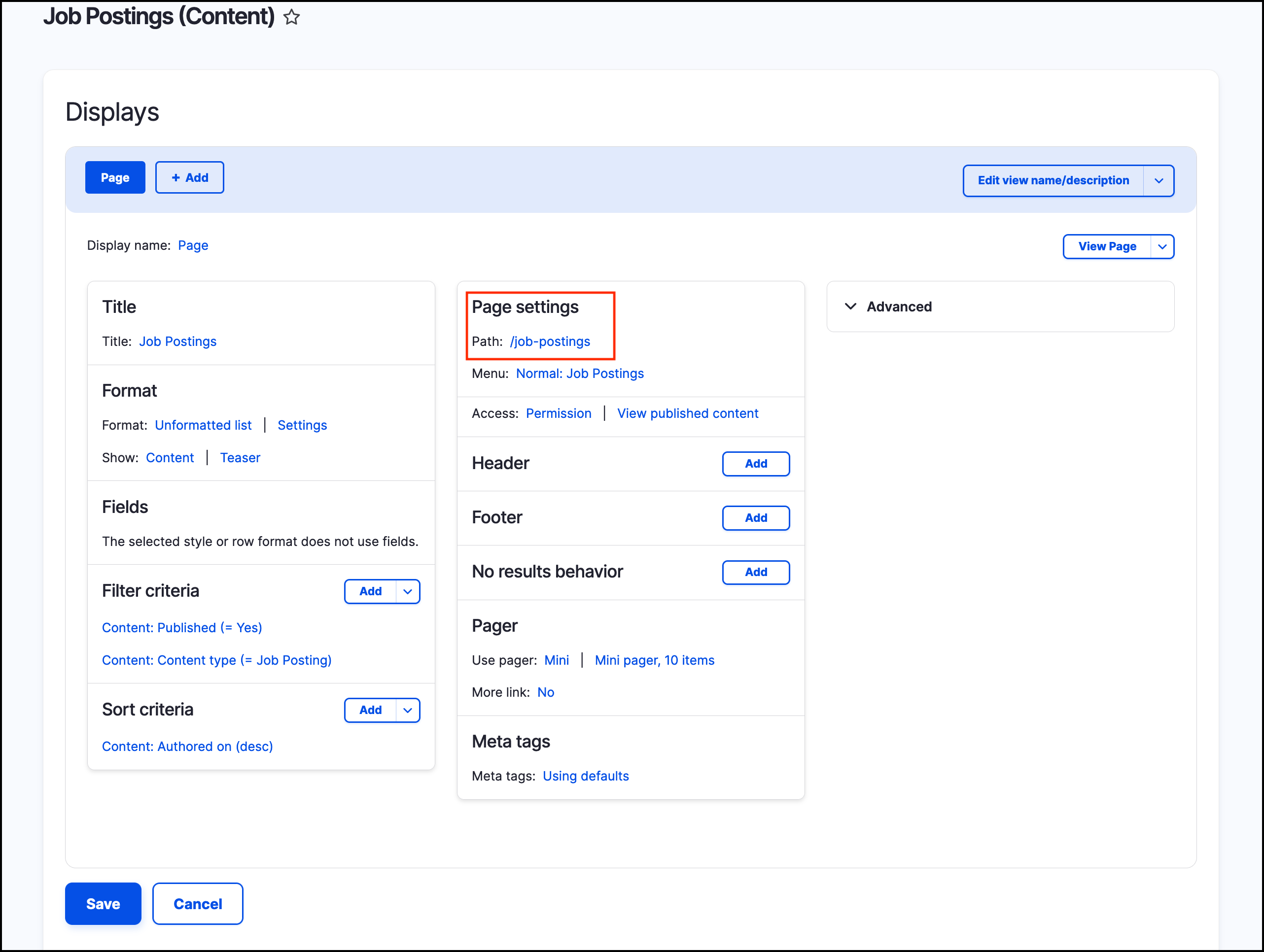Viewport: 1264px width, 952px height.
Task: Open Mini pager, 10 items settings
Action: 654,660
